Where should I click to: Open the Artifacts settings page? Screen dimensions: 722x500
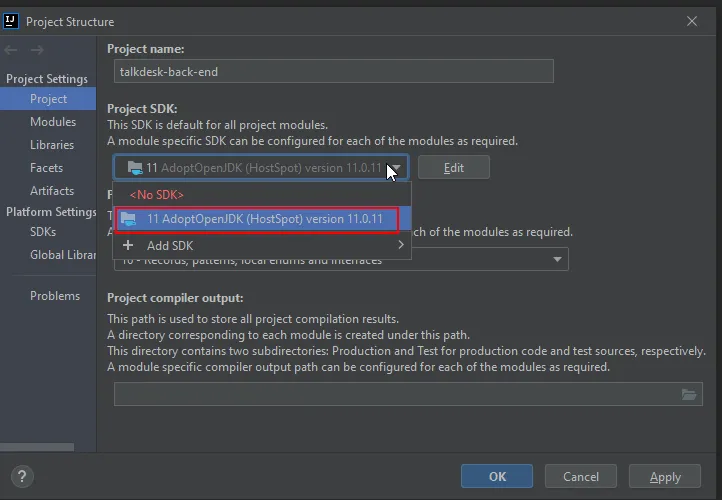[x=52, y=191]
